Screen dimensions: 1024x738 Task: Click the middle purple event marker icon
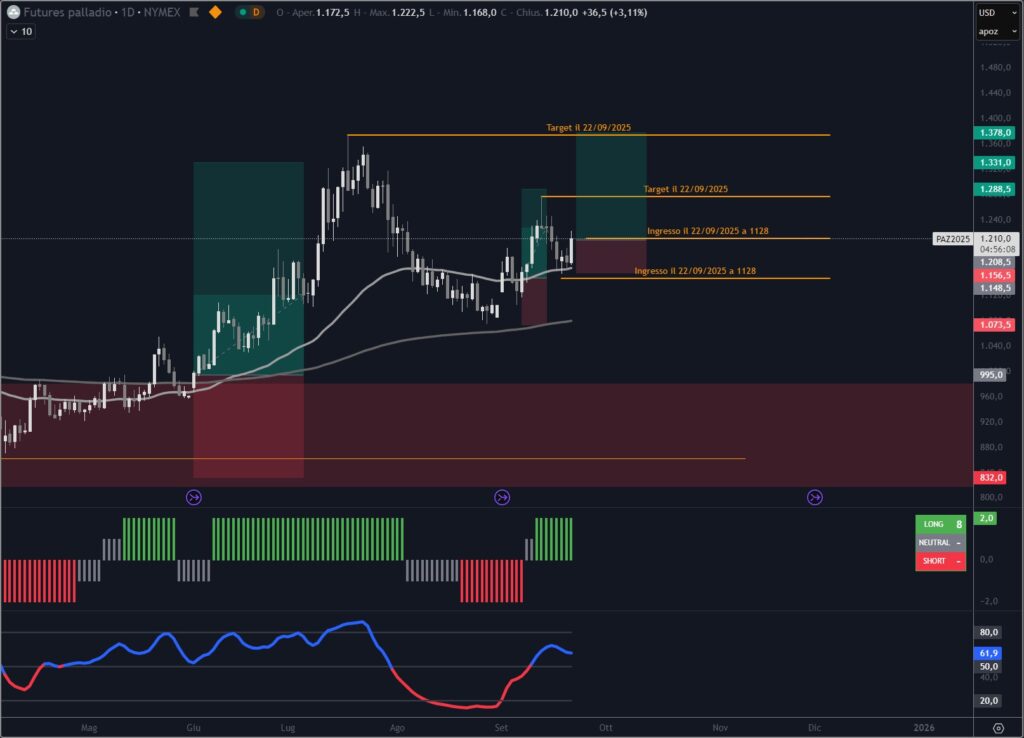coord(502,497)
